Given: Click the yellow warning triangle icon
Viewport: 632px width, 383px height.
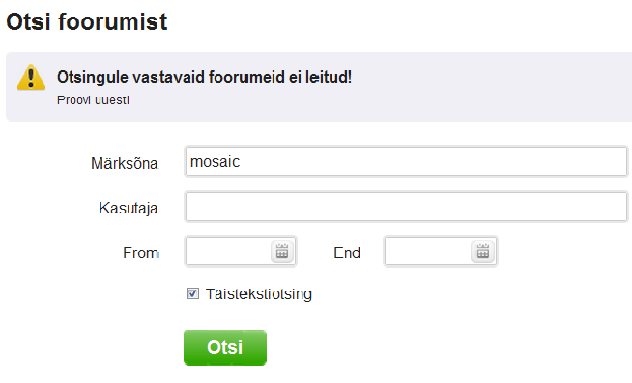Looking at the screenshot, I should (31, 77).
